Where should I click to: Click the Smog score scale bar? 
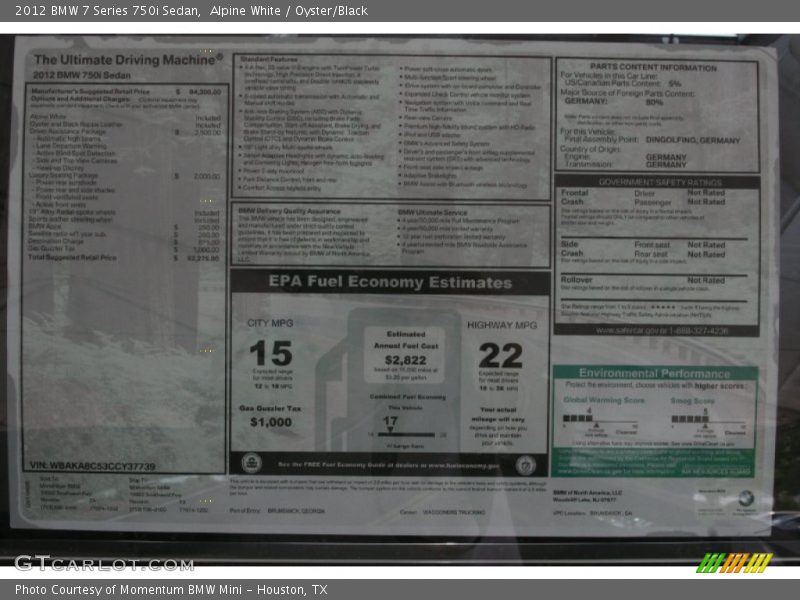[708, 420]
